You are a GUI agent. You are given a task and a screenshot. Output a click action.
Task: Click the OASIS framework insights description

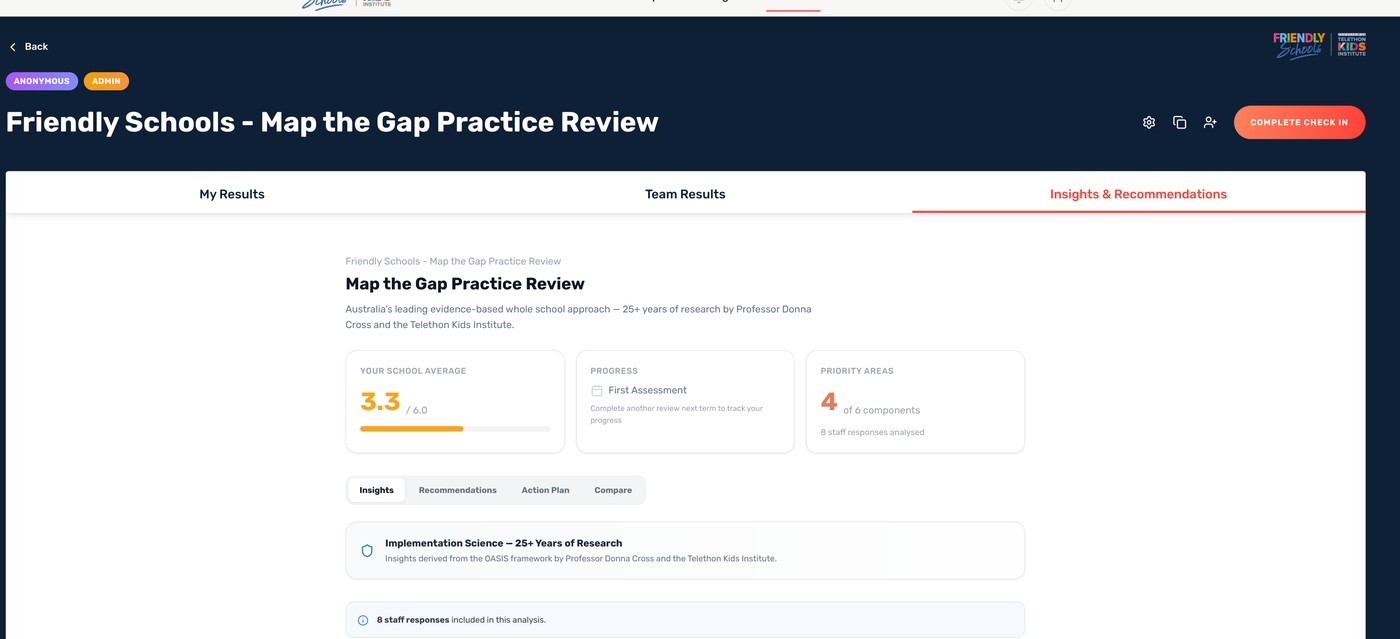[x=580, y=558]
